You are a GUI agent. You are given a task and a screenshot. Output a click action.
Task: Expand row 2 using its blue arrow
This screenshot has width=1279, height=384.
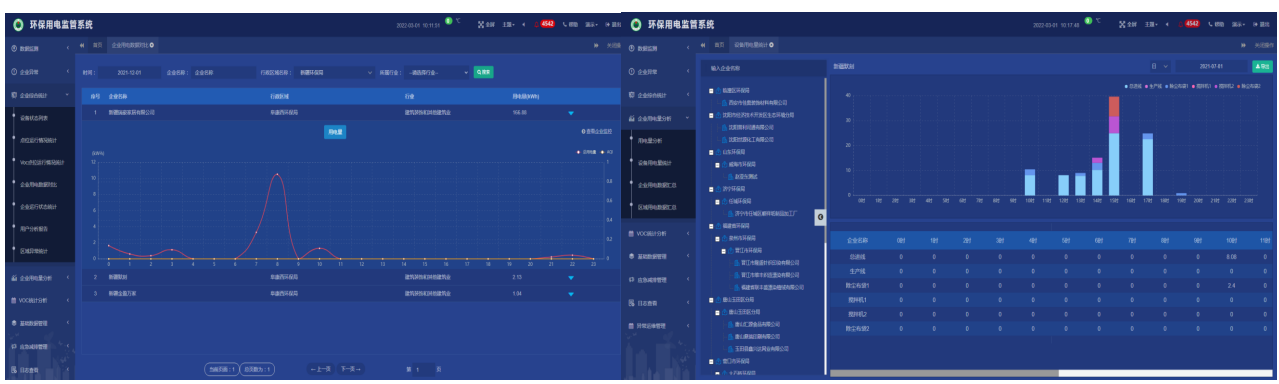click(x=571, y=277)
